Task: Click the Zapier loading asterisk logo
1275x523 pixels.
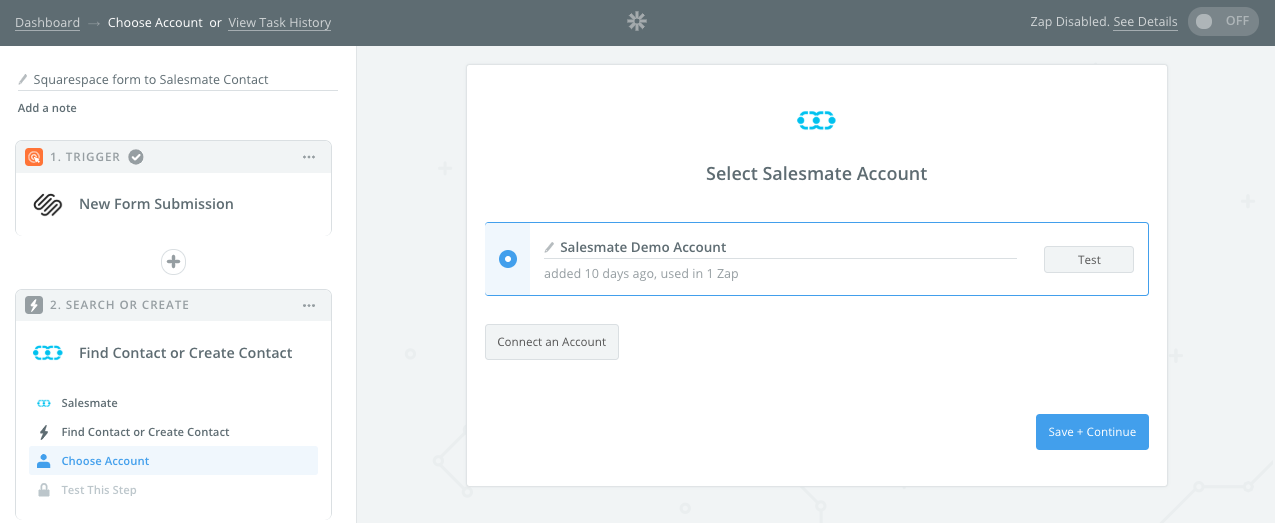Action: pyautogui.click(x=637, y=21)
